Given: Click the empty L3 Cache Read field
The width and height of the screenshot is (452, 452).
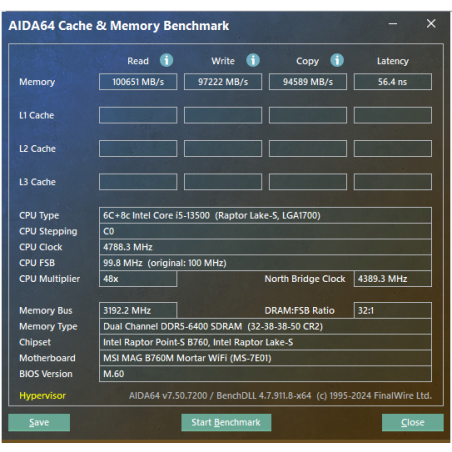Looking at the screenshot, I should click(x=138, y=182).
